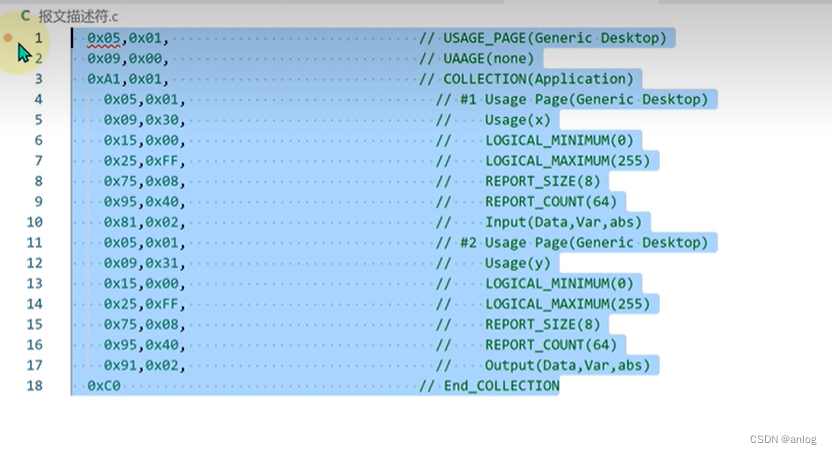Click the code 0x75,0x08, on line 8
This screenshot has height=455, width=832.
[144, 181]
